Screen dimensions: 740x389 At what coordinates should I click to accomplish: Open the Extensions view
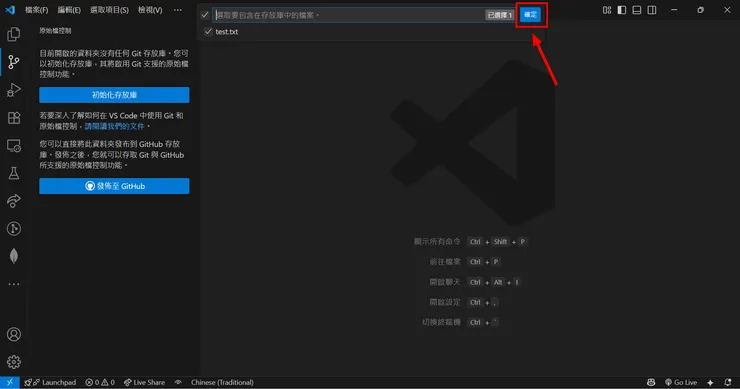coord(14,118)
